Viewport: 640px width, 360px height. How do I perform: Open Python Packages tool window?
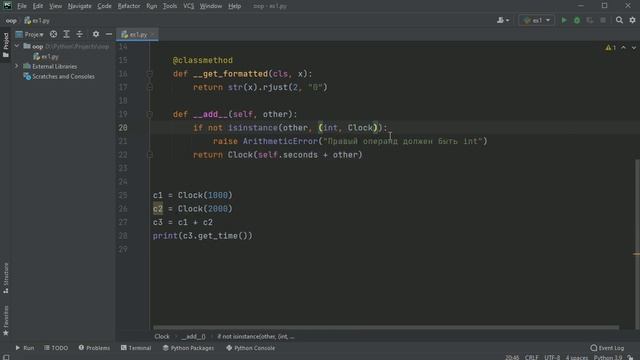188,348
